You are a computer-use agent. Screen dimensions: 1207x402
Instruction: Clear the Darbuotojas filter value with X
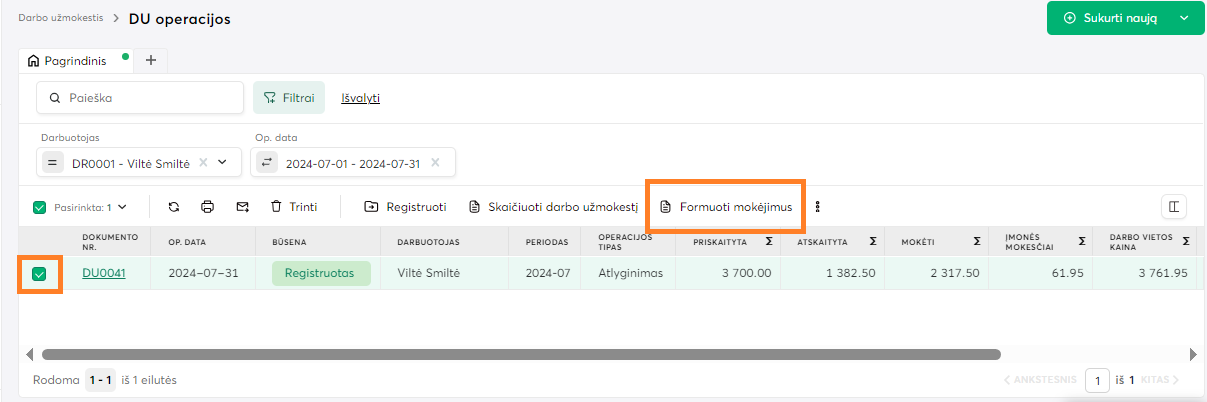click(203, 162)
